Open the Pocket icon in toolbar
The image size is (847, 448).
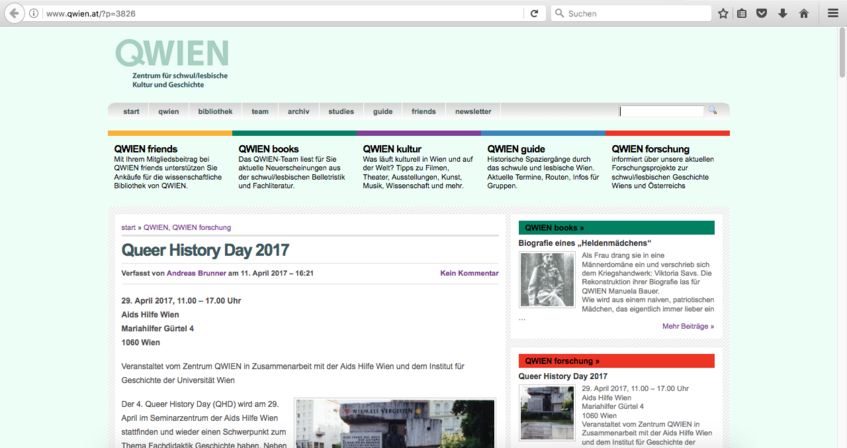762,14
